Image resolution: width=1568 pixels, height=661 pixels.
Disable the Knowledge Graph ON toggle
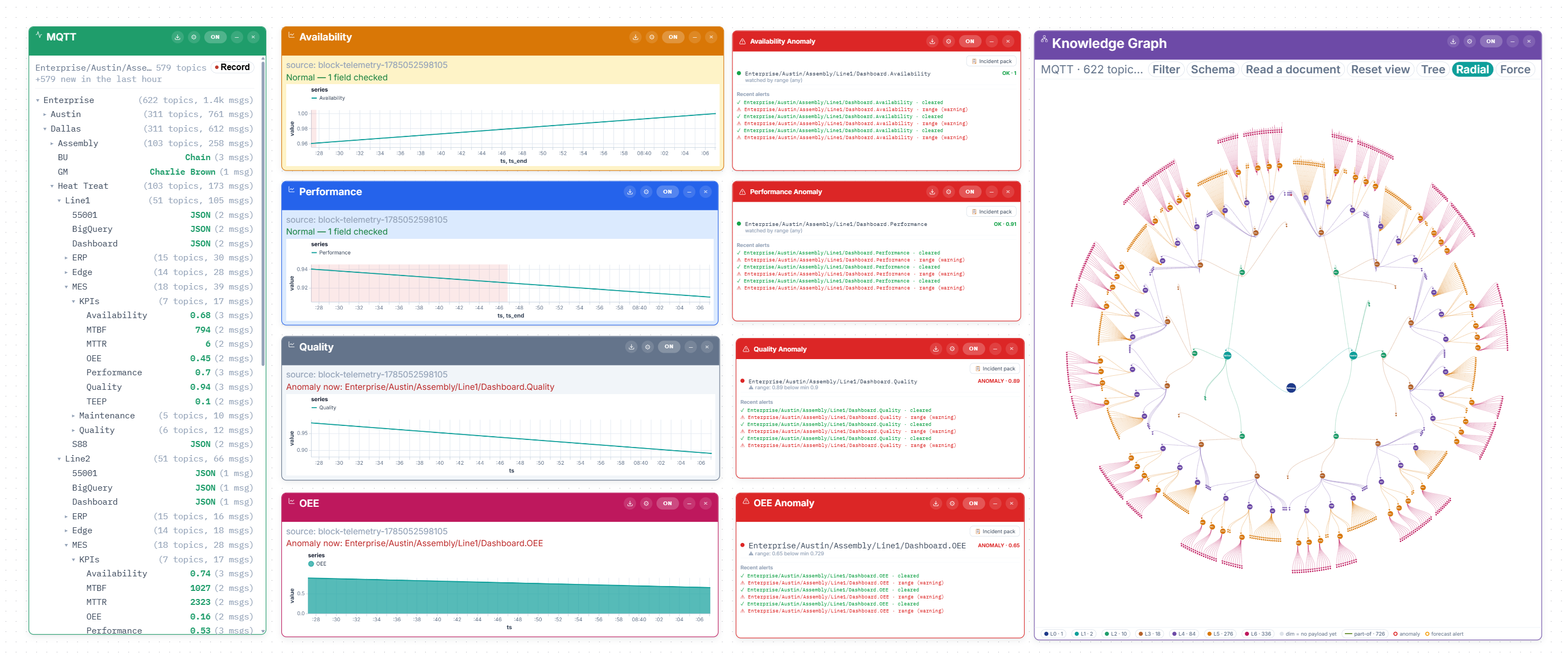tap(1490, 42)
